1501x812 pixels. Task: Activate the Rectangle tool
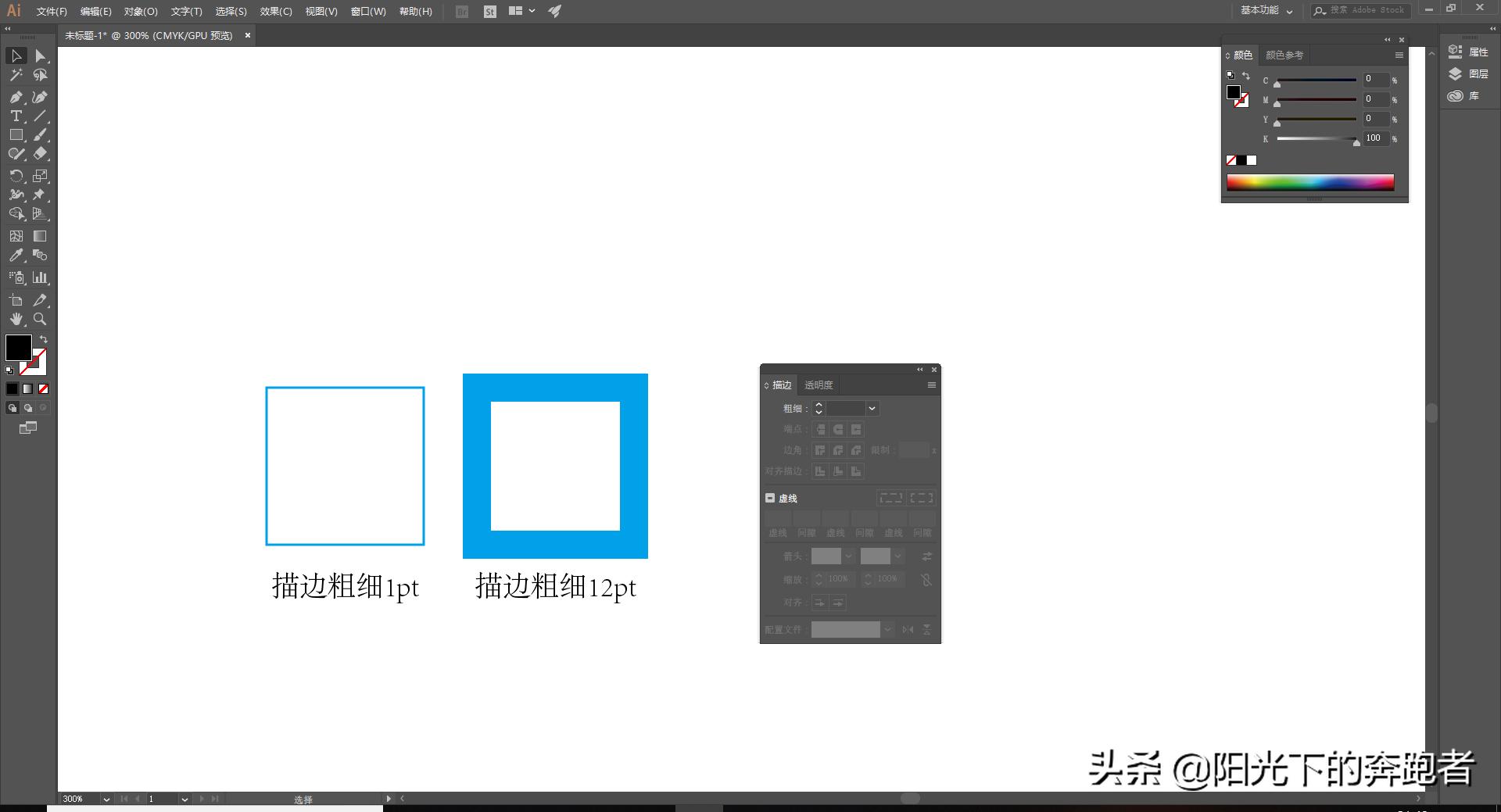coord(16,134)
